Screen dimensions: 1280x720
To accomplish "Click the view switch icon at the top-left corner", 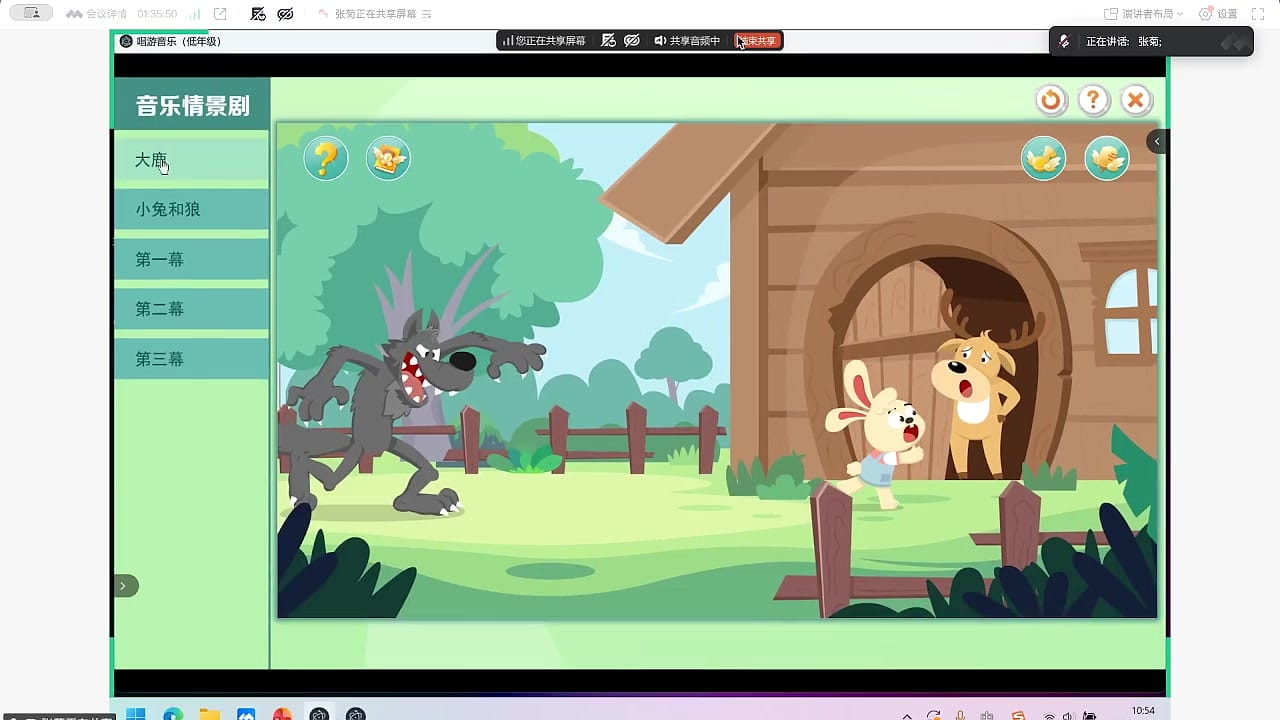I will pos(31,13).
